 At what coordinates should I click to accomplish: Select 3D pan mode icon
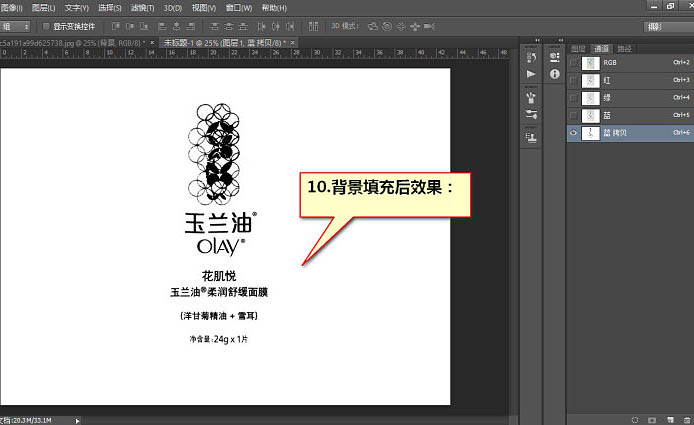[x=401, y=27]
